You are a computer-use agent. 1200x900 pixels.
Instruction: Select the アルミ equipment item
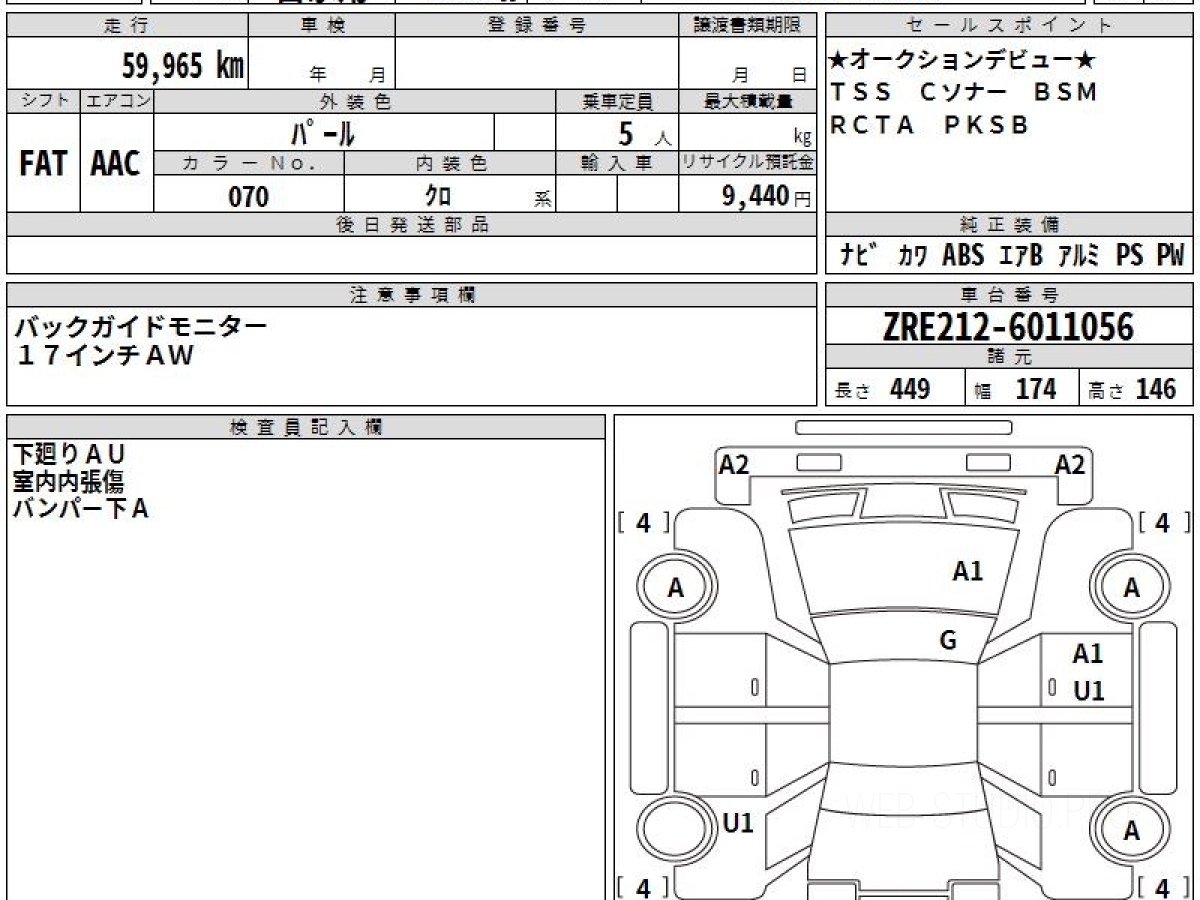[1079, 255]
